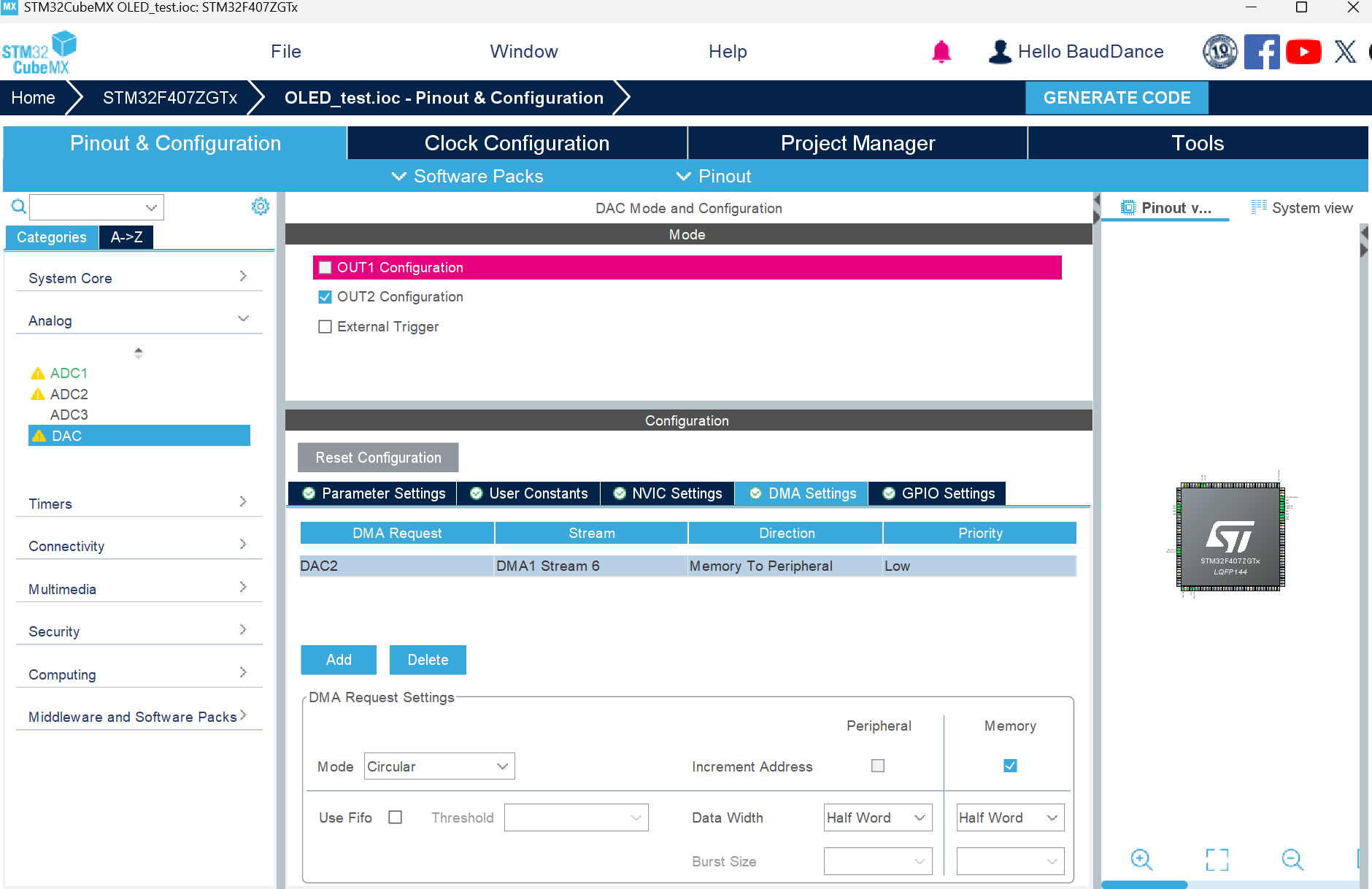Click the STM32F407ZGTx breadcrumb
This screenshot has height=889, width=1372.
tap(170, 98)
